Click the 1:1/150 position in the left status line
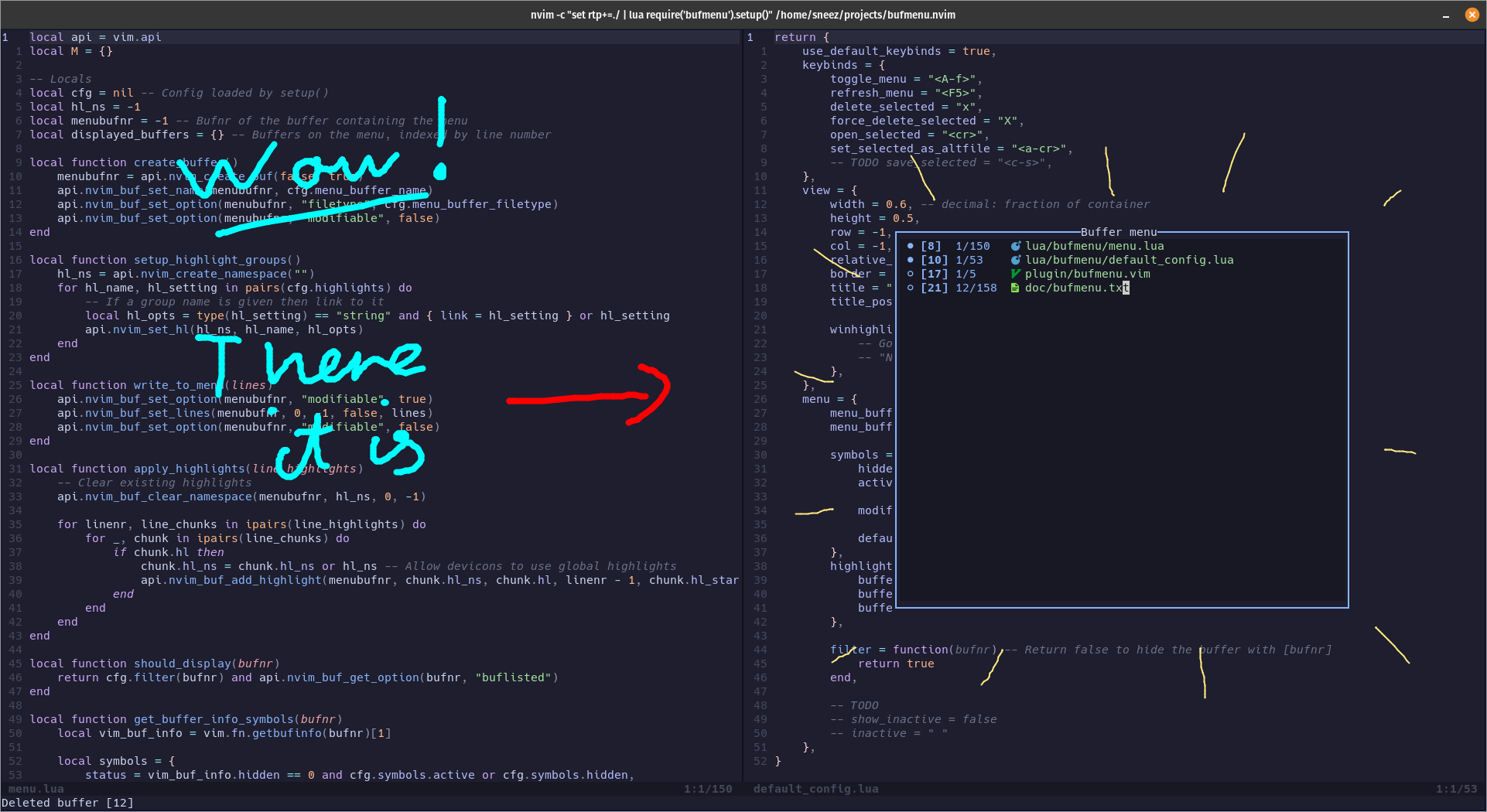1487x812 pixels. click(708, 789)
